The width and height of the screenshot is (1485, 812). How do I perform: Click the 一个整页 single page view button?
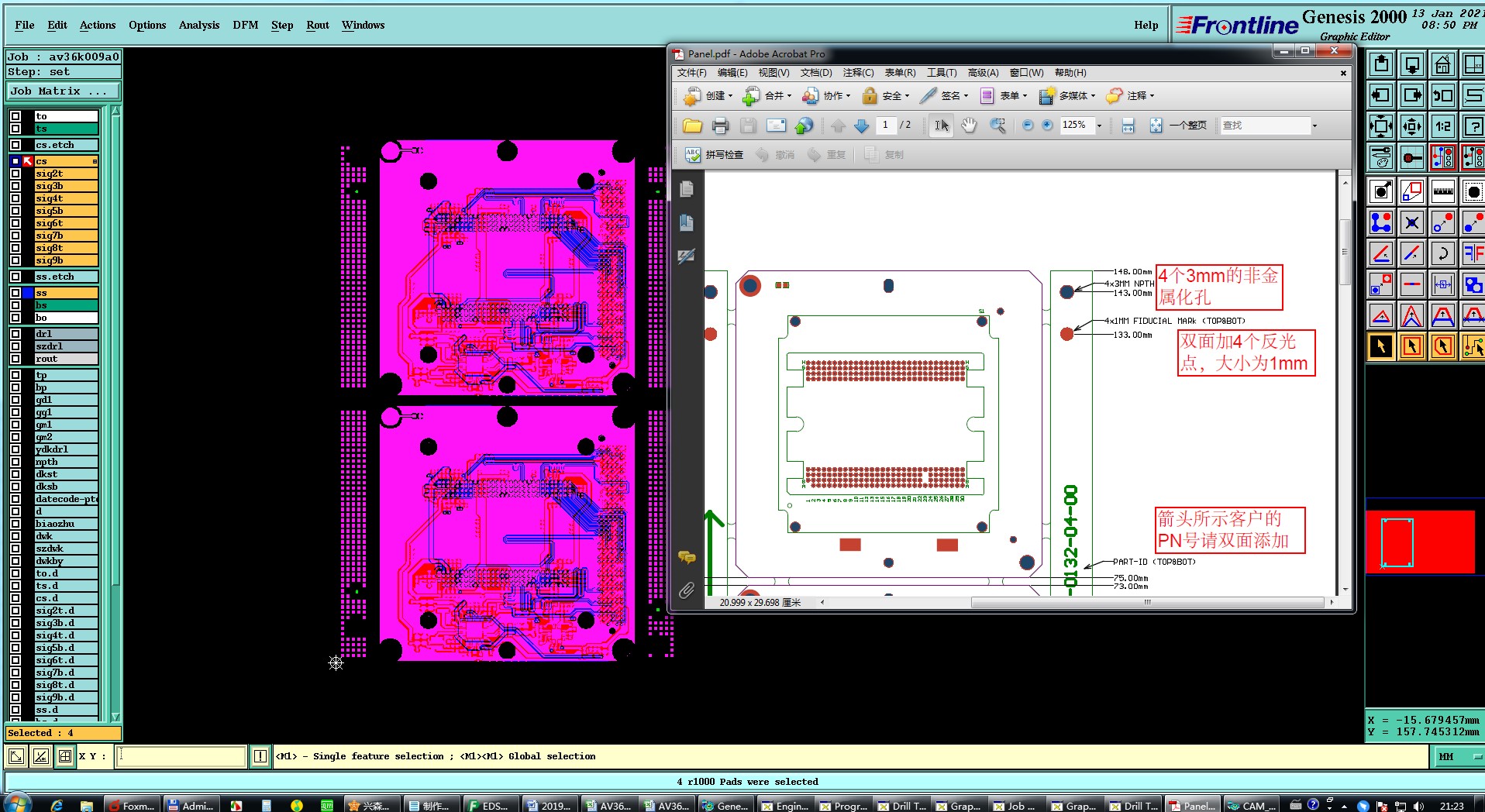click(1178, 126)
